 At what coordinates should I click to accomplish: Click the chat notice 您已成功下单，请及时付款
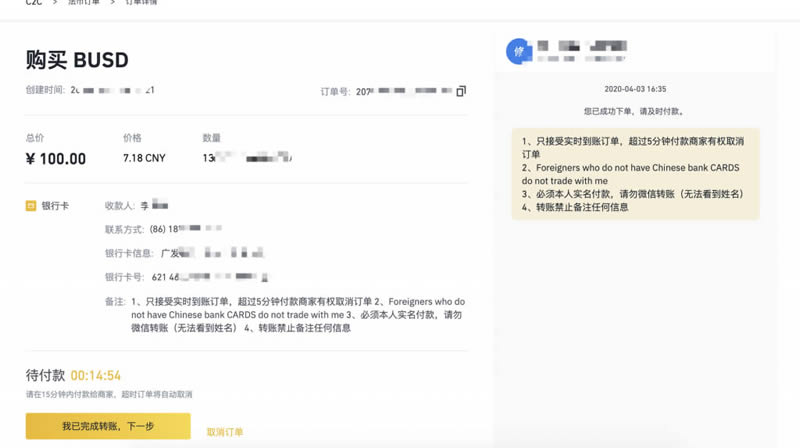(635, 111)
